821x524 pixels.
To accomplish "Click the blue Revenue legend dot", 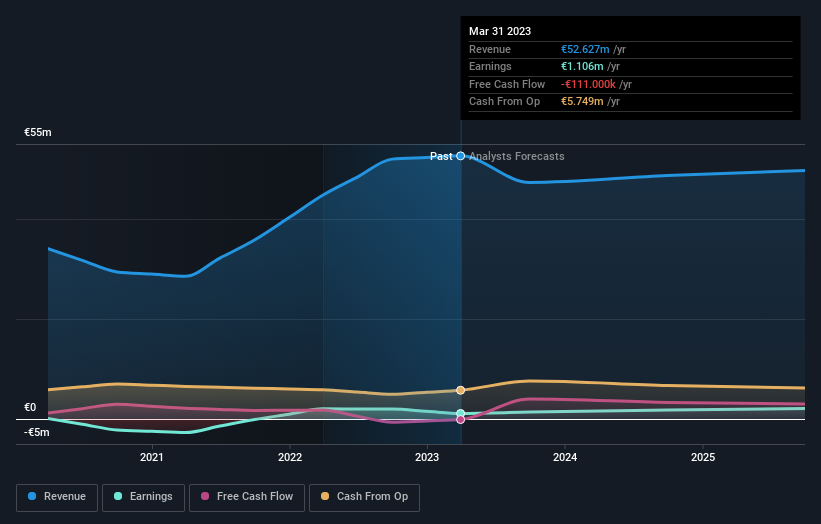I will [x=32, y=496].
